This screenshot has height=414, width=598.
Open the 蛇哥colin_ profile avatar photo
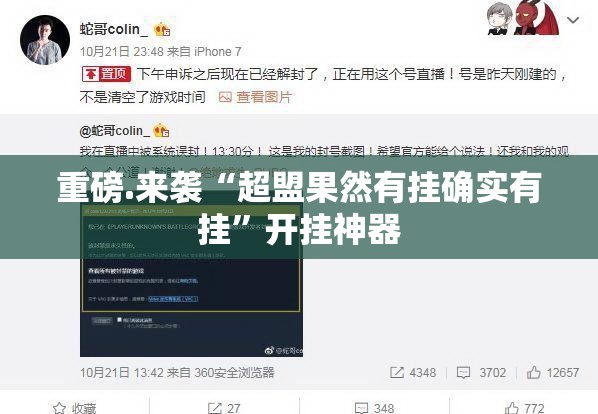click(x=45, y=40)
